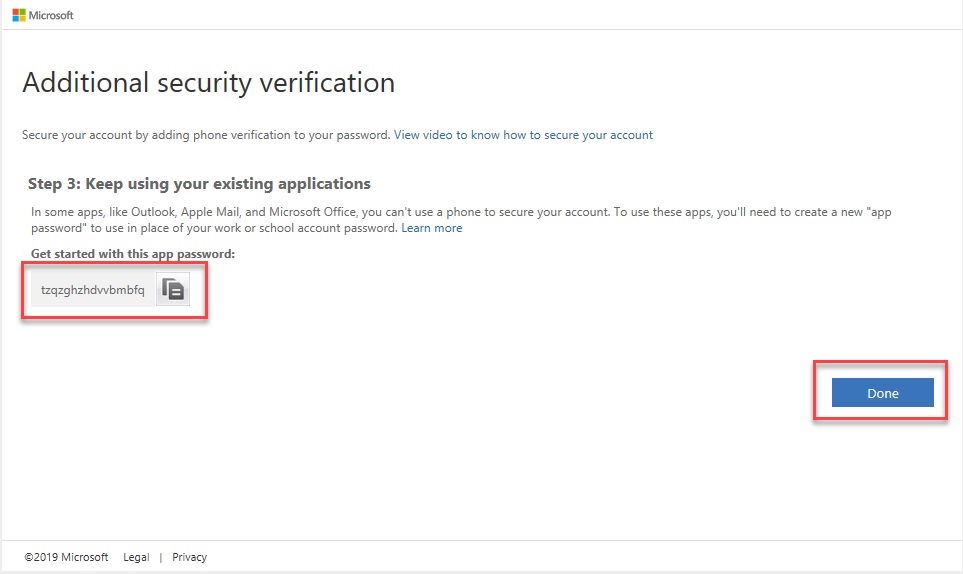Open the View video to secure account link
The image size is (963, 574).
pos(523,135)
